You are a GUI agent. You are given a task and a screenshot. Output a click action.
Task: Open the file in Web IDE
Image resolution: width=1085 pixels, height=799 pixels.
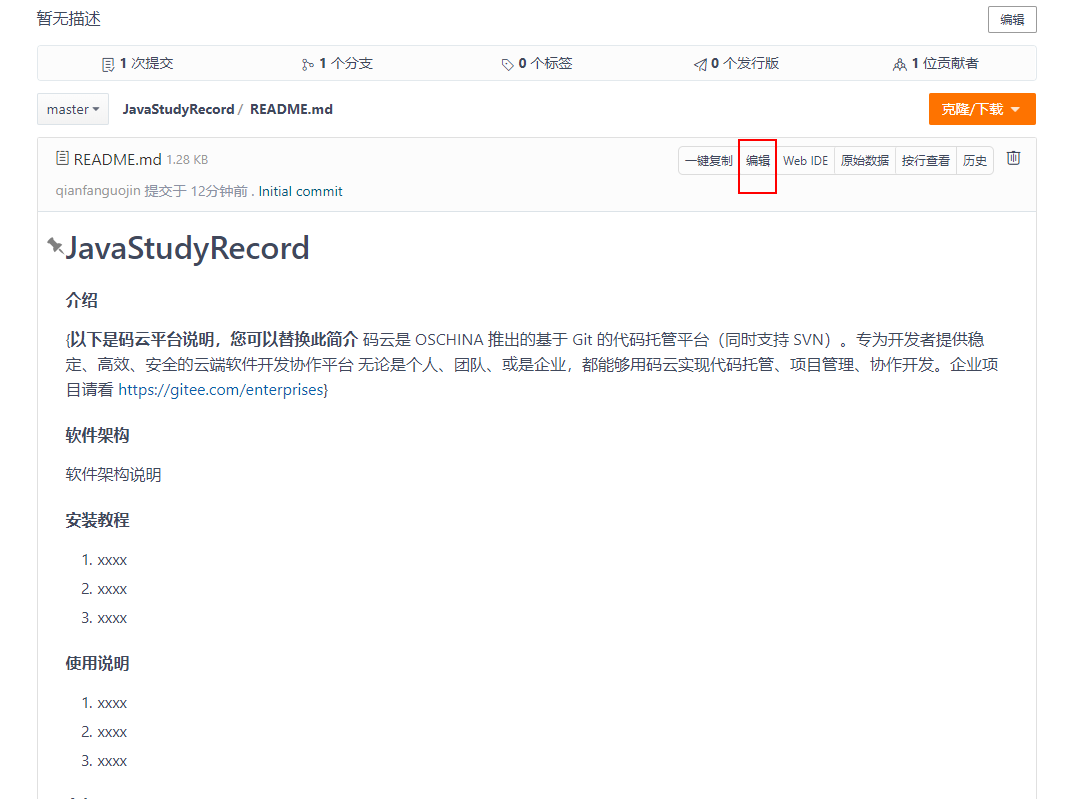point(805,161)
